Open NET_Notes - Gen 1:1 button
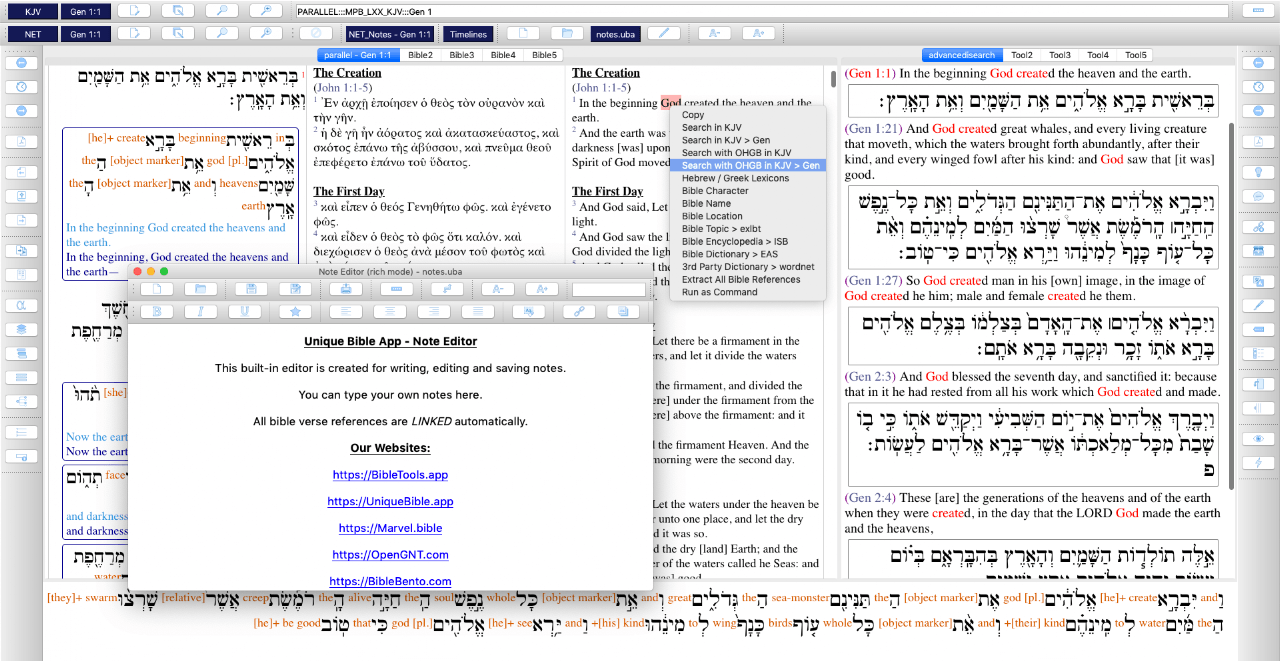 tap(389, 34)
